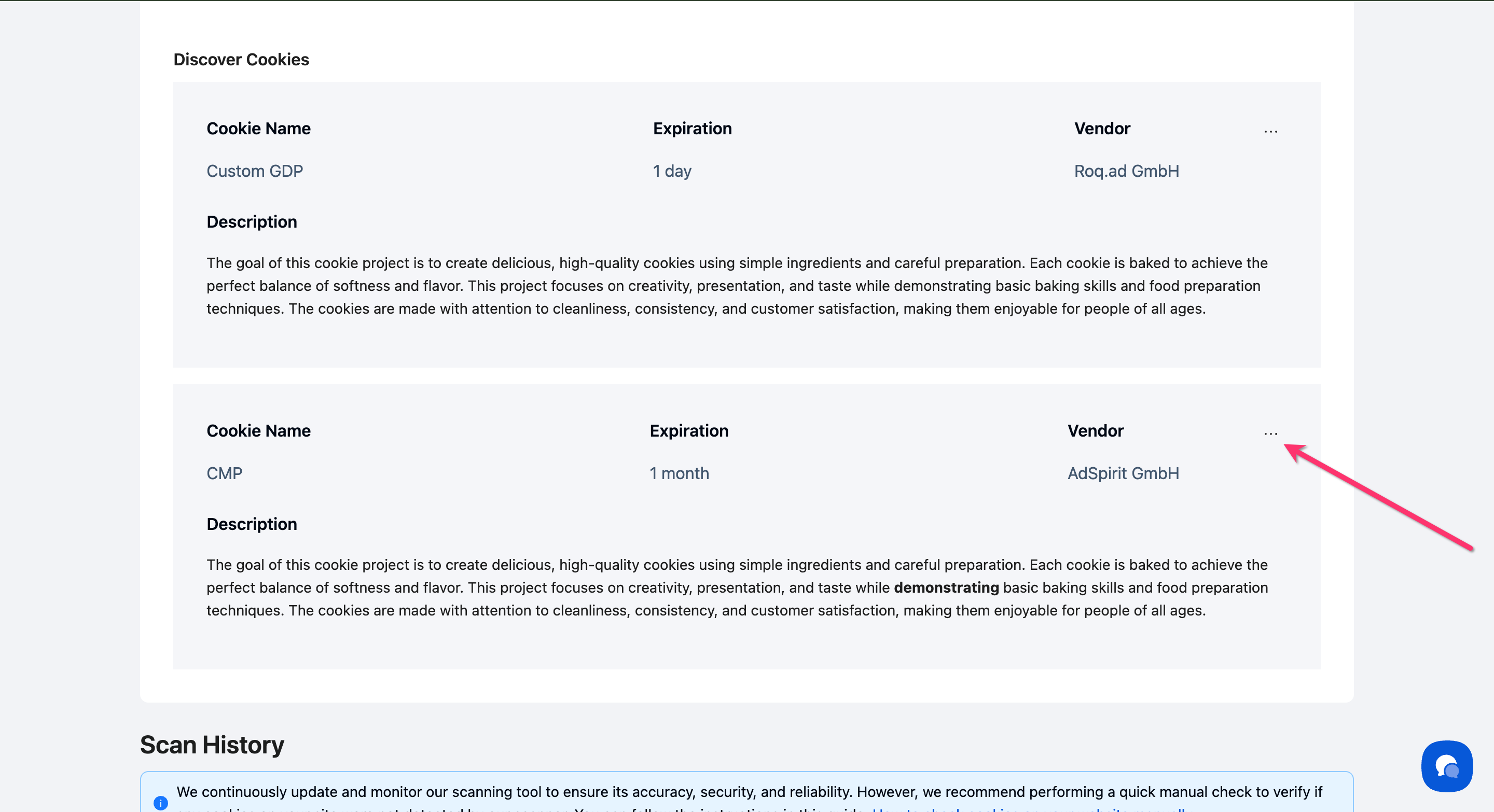This screenshot has width=1494, height=812.
Task: Click the 1 month expiration value
Action: click(679, 473)
